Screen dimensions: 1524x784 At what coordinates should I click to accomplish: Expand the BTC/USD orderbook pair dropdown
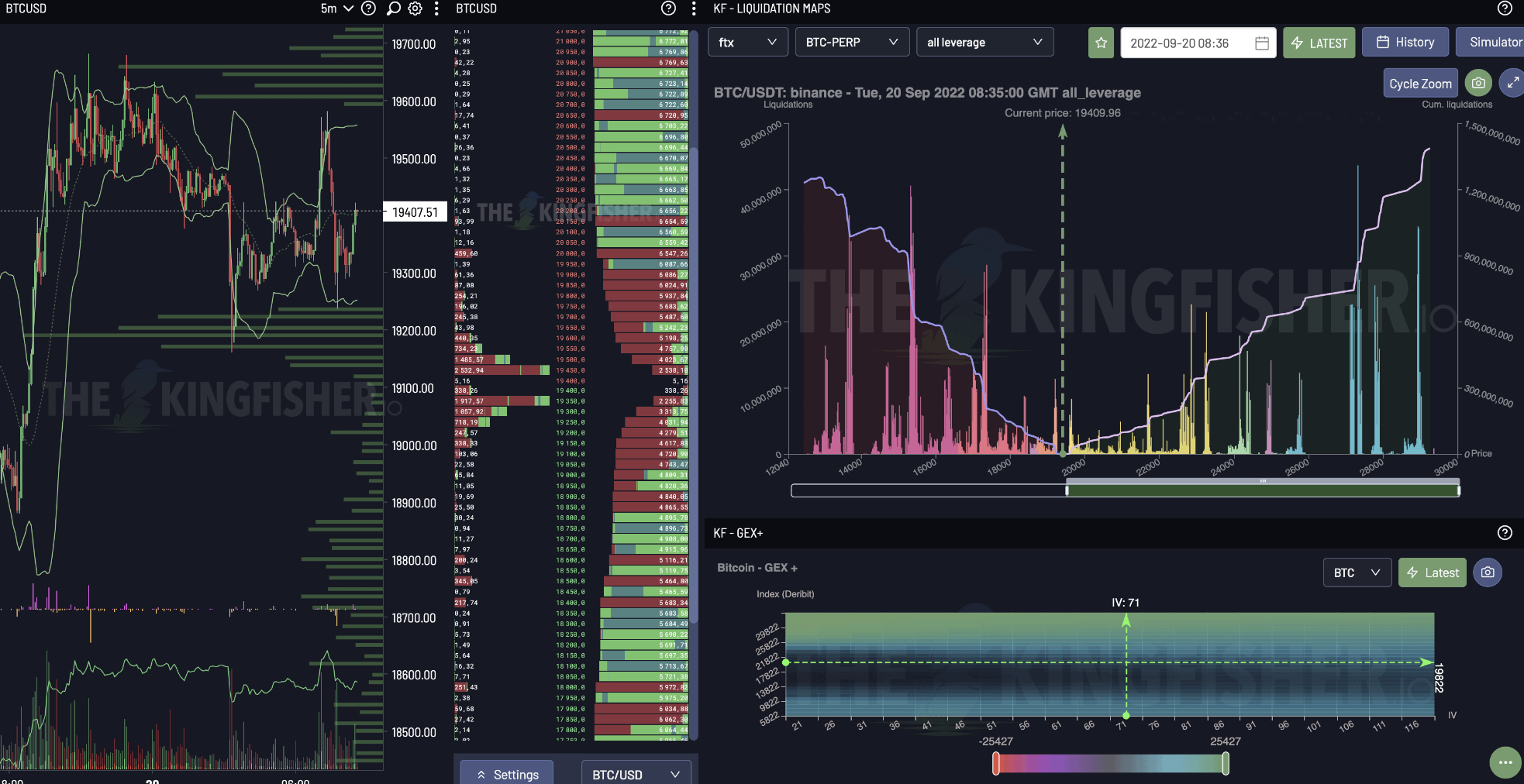click(636, 774)
